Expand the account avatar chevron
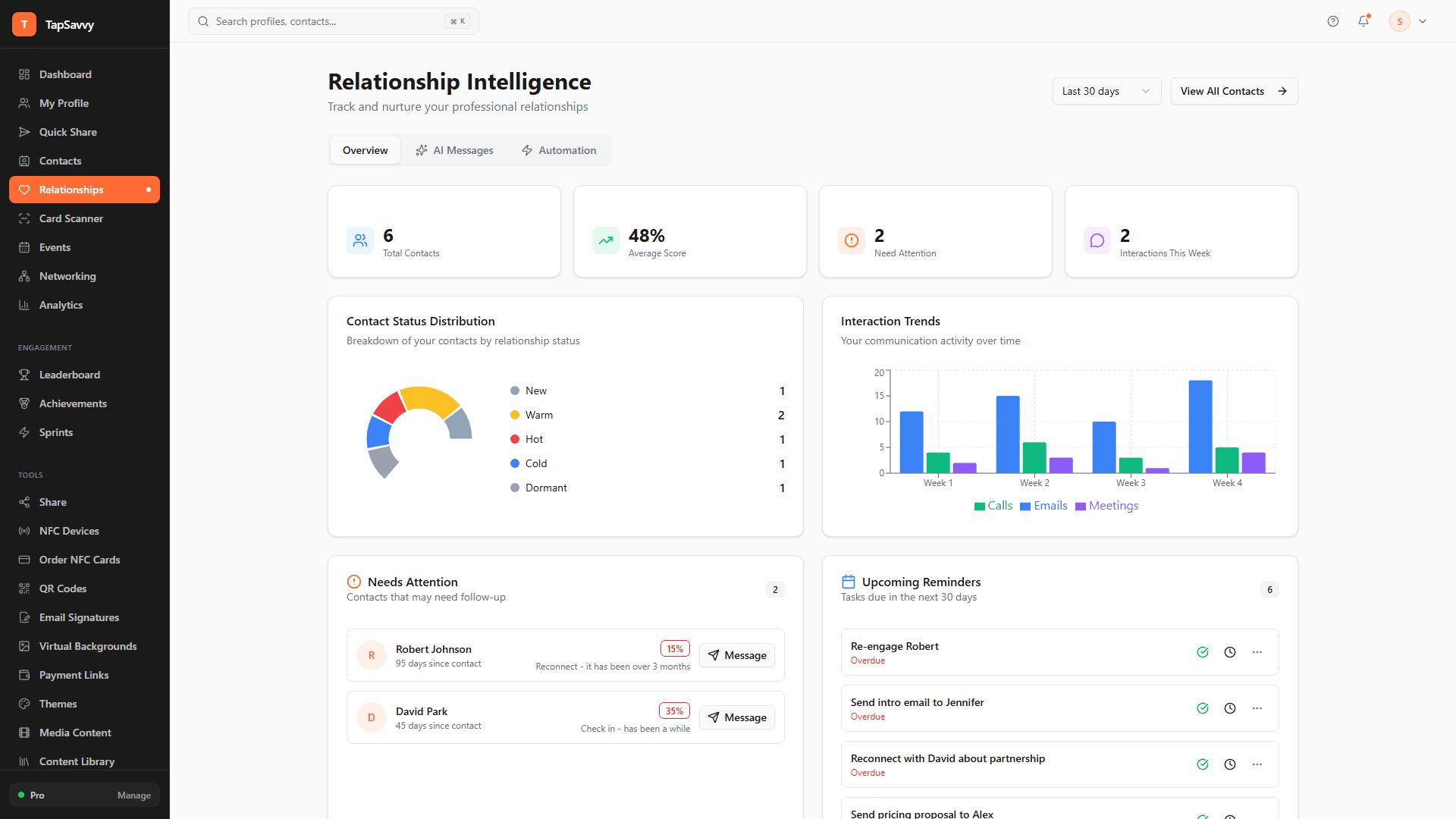 coord(1423,21)
